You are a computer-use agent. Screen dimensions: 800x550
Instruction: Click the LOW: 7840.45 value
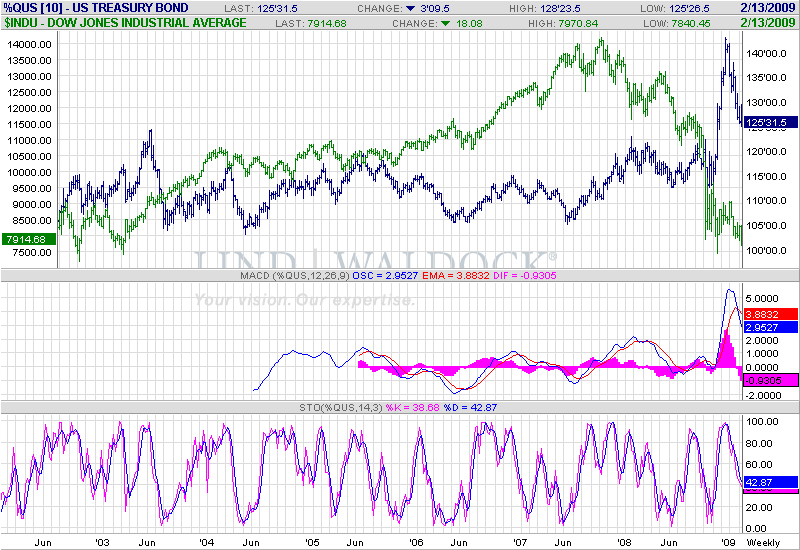(x=677, y=23)
